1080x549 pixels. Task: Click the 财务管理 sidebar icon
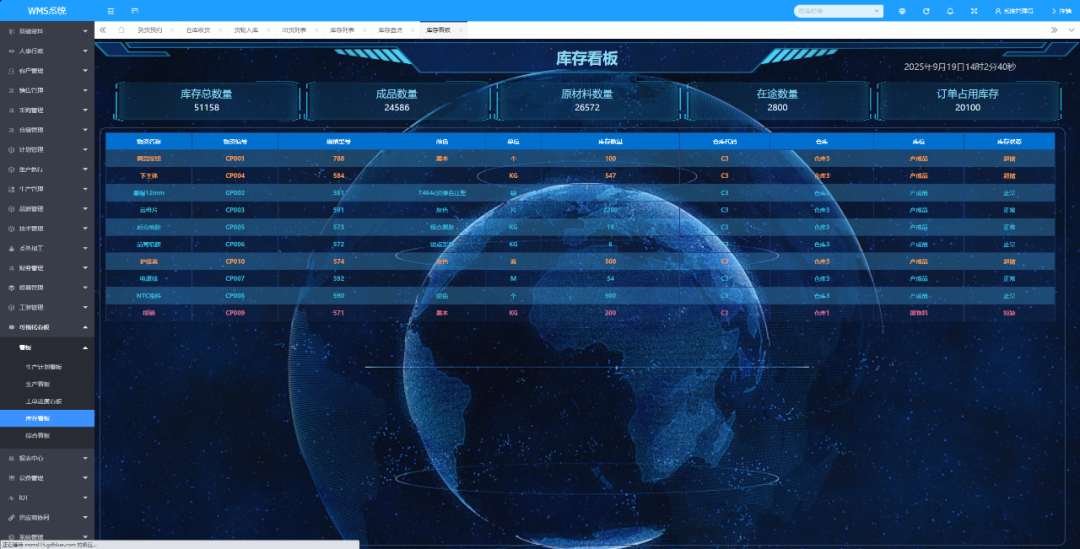pos(11,268)
